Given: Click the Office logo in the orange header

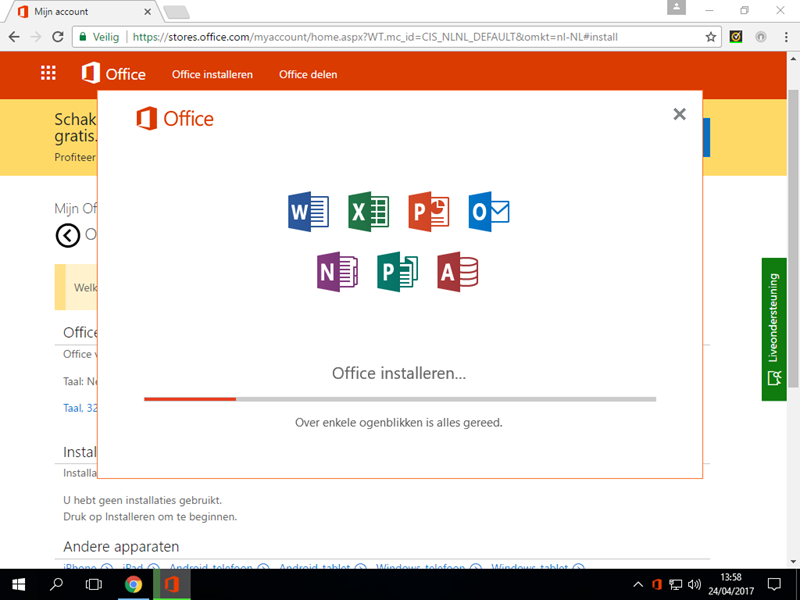Looking at the screenshot, I should click(x=113, y=73).
